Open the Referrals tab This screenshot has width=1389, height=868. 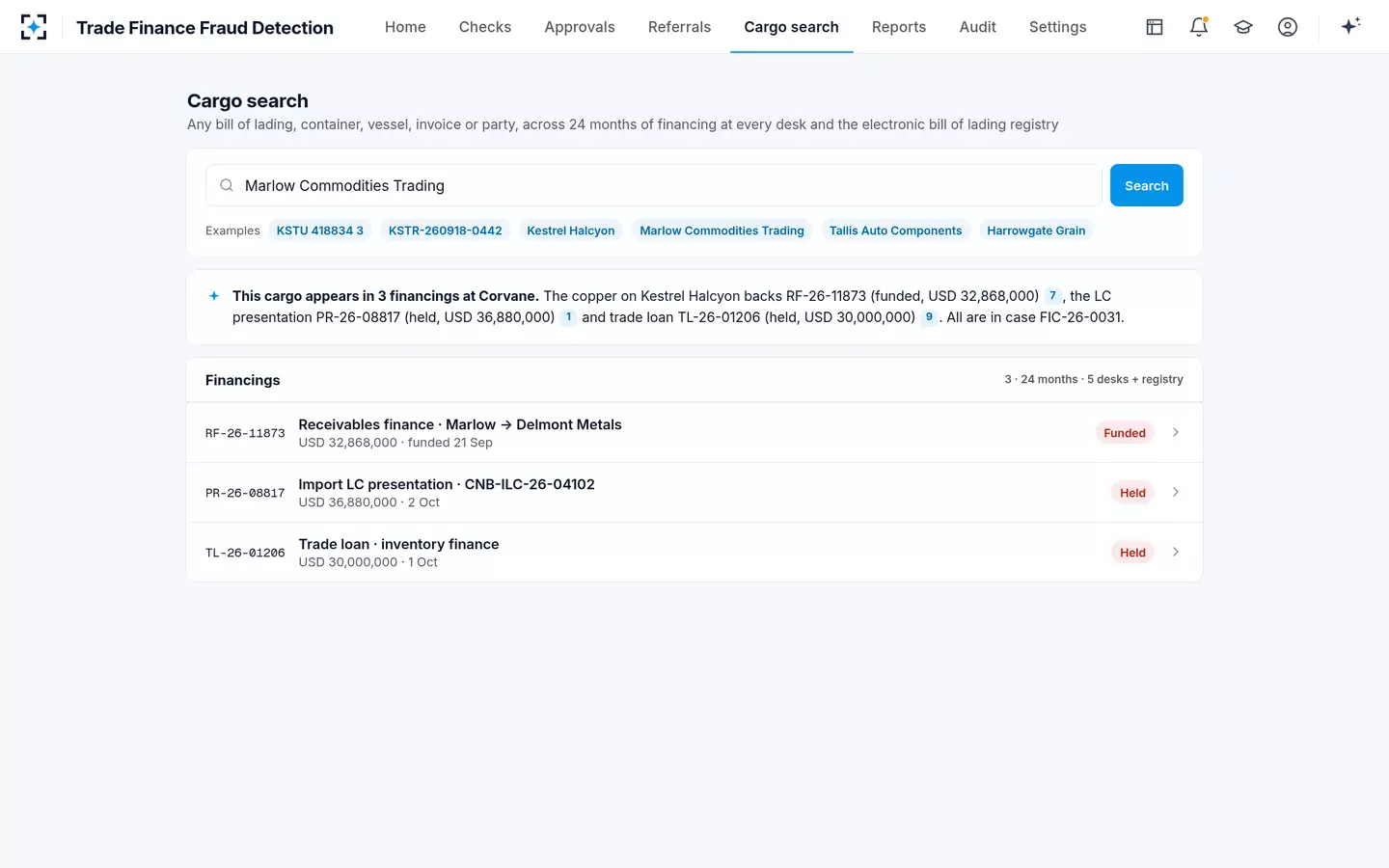coord(679,27)
